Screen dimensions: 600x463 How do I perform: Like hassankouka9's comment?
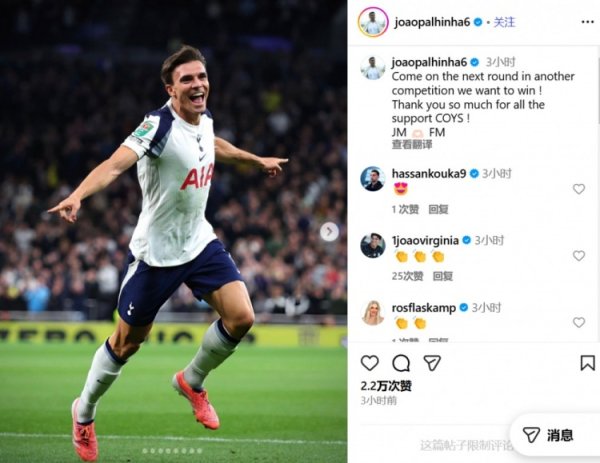tap(579, 189)
